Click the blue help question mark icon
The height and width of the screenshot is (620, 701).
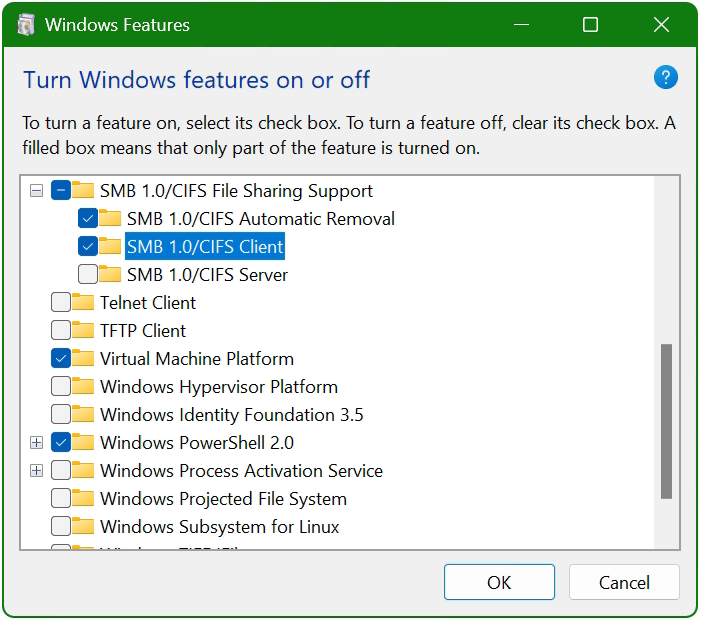(665, 78)
